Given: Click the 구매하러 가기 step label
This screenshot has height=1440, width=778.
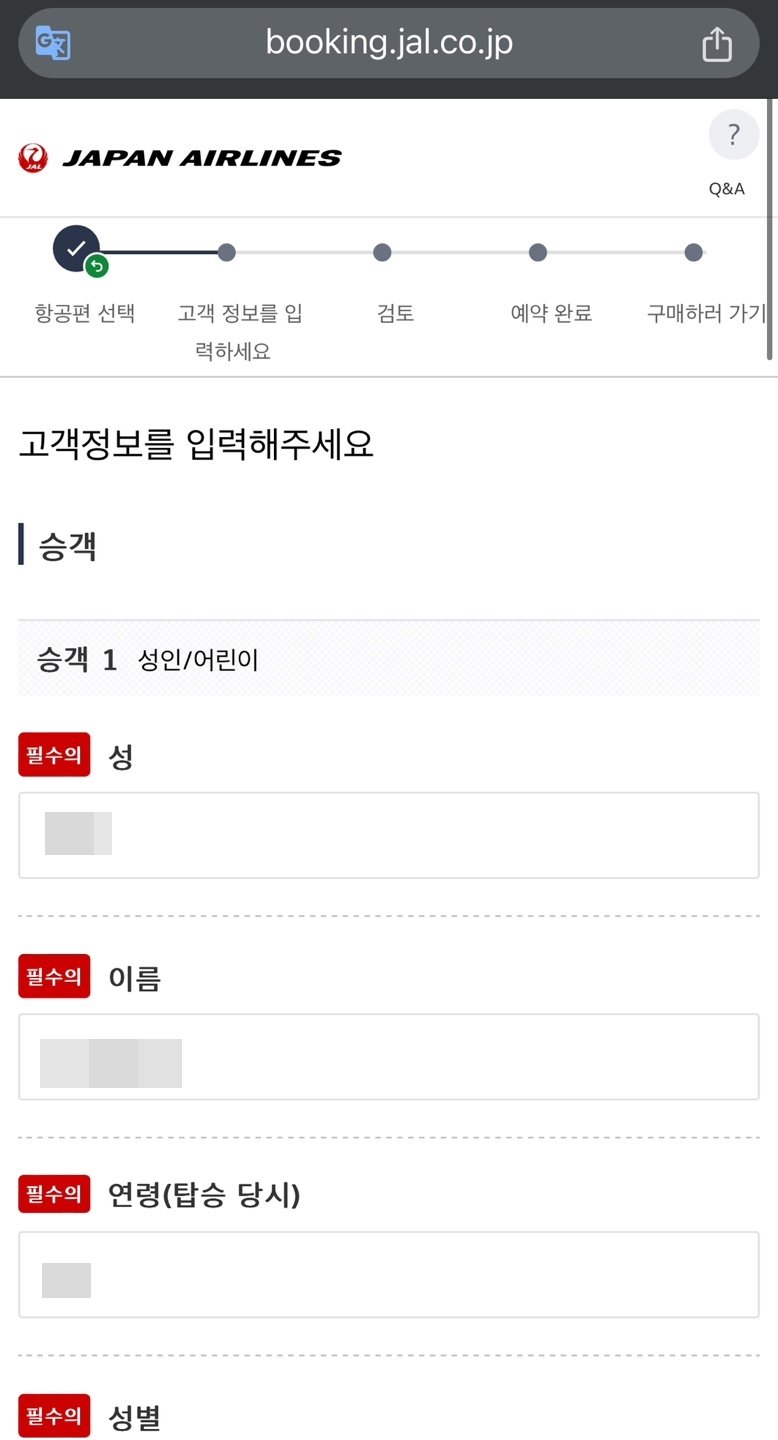Looking at the screenshot, I should [x=706, y=313].
